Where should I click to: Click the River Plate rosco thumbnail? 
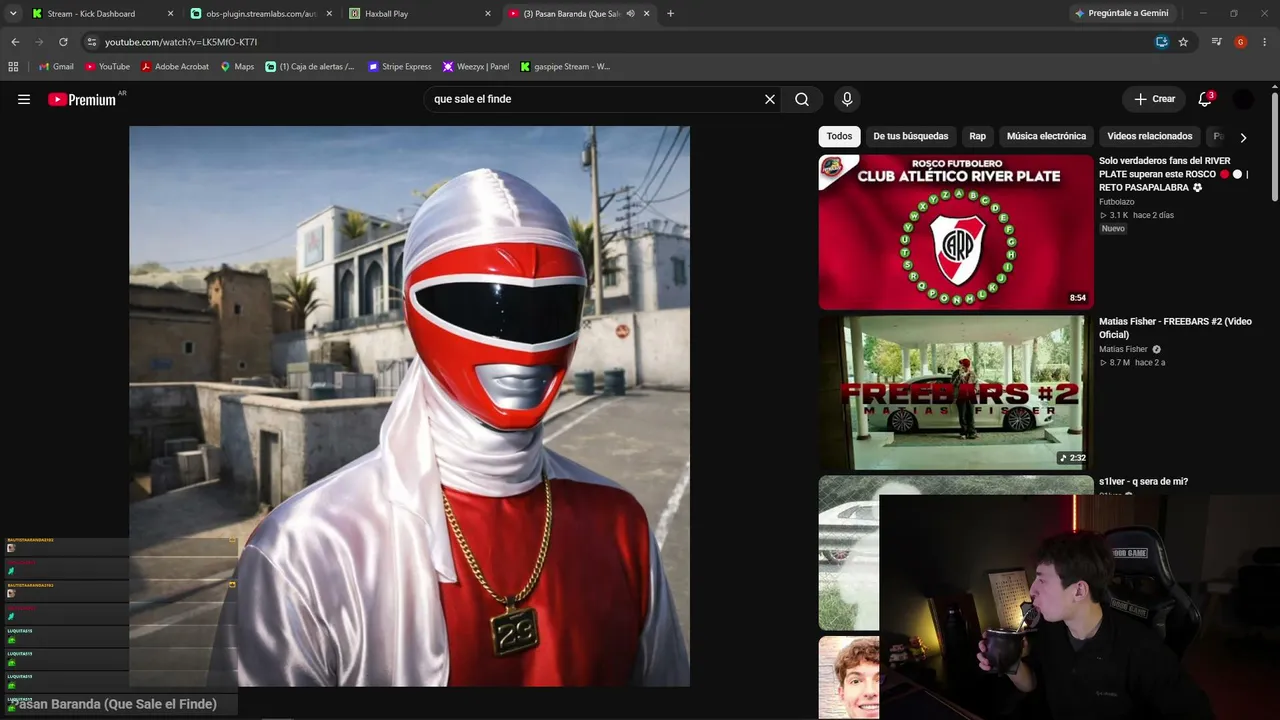pyautogui.click(x=956, y=232)
